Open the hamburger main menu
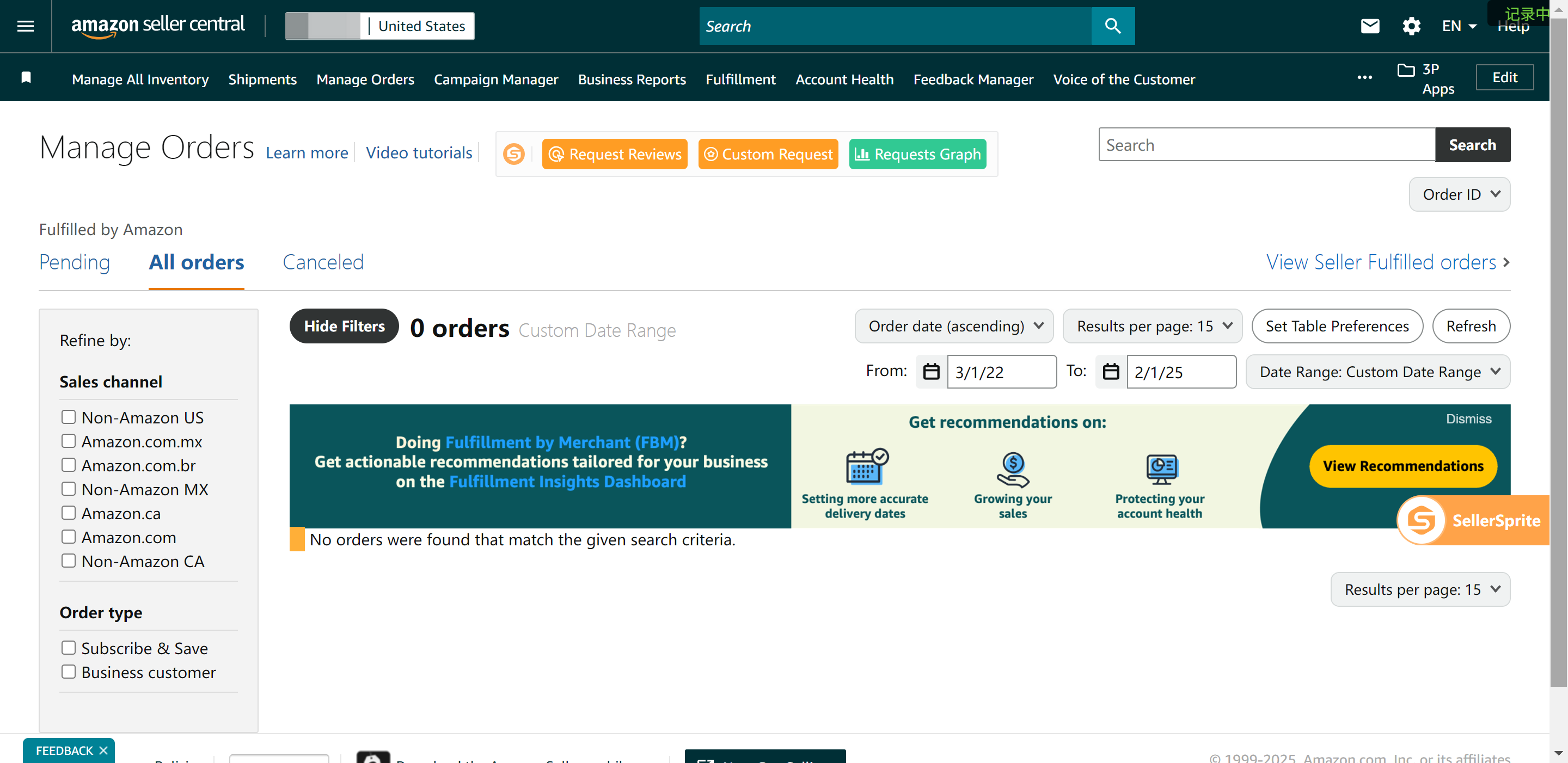 pyautogui.click(x=25, y=26)
